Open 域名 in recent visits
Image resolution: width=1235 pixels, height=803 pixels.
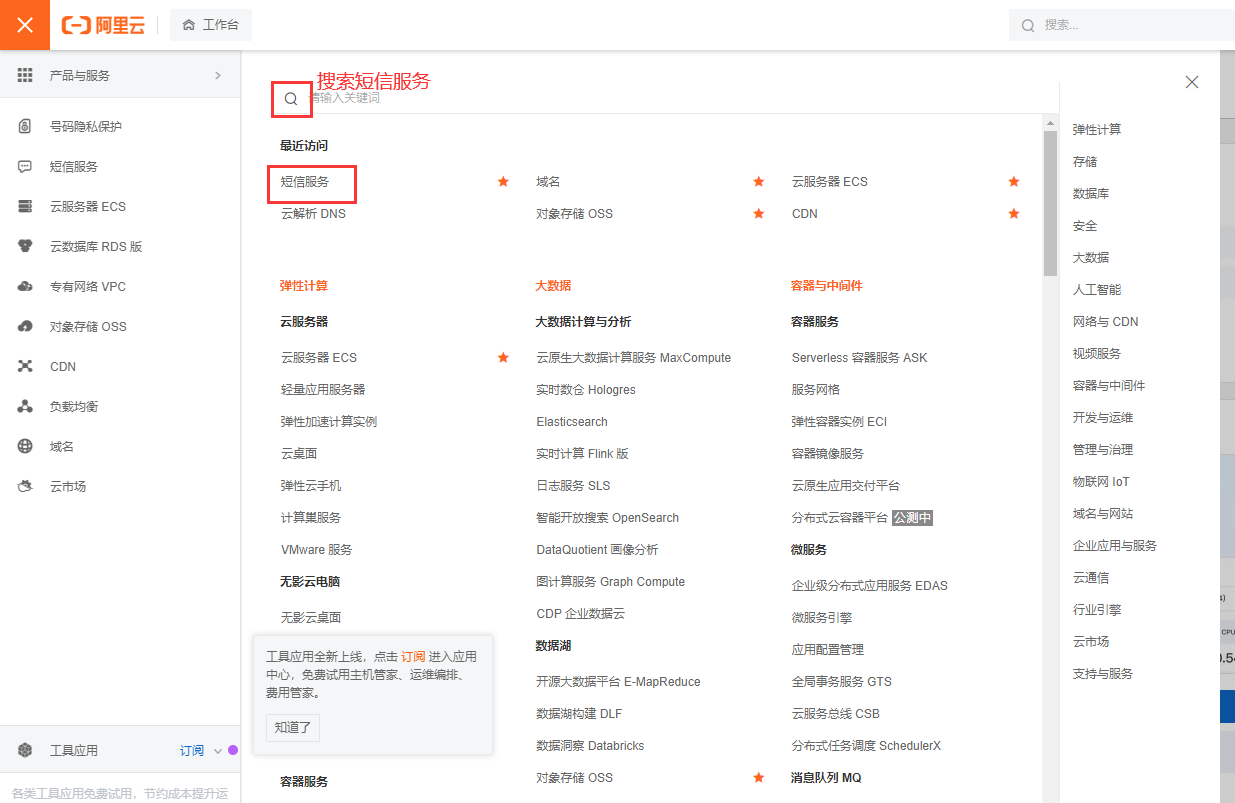548,182
